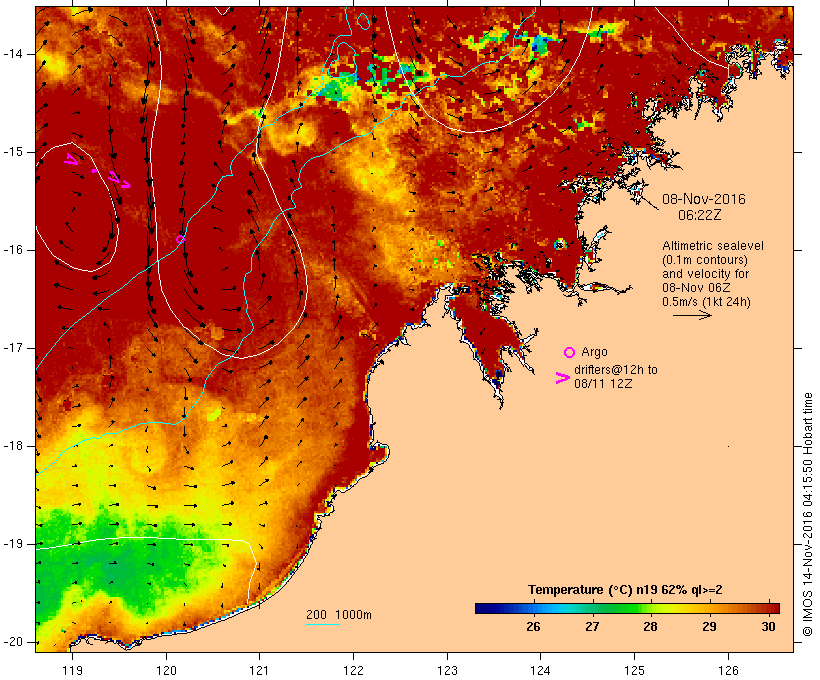Image resolution: width=820 pixels, height=680 pixels.
Task: Click the velocity scale arrow under 0.5m/s
Action: [692, 315]
